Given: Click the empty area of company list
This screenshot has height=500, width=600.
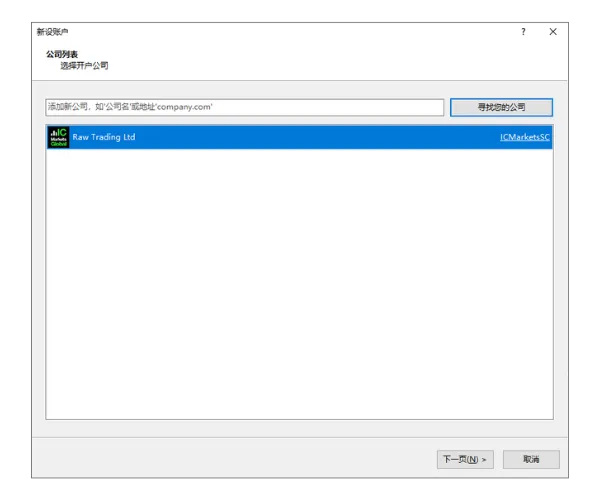Looking at the screenshot, I should point(300,290).
